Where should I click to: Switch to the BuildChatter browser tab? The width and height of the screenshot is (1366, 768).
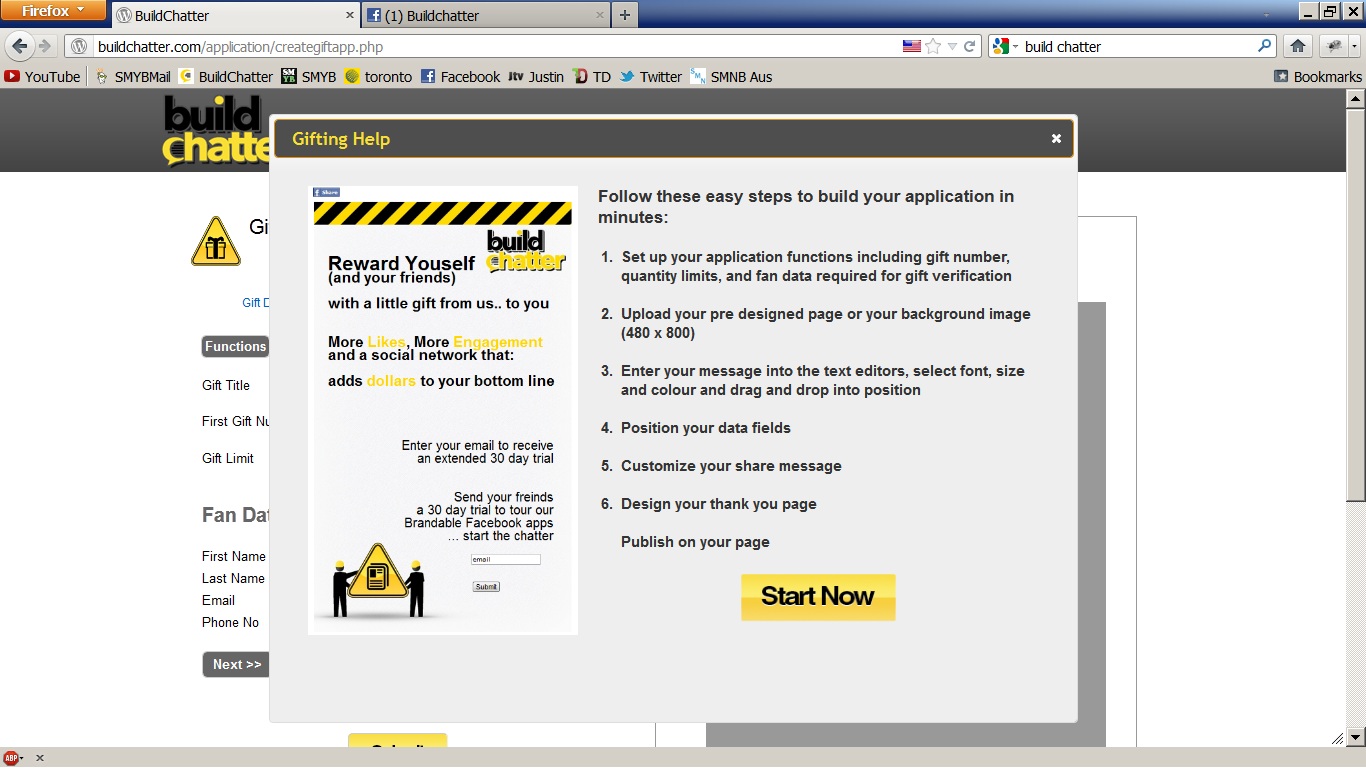coord(235,15)
